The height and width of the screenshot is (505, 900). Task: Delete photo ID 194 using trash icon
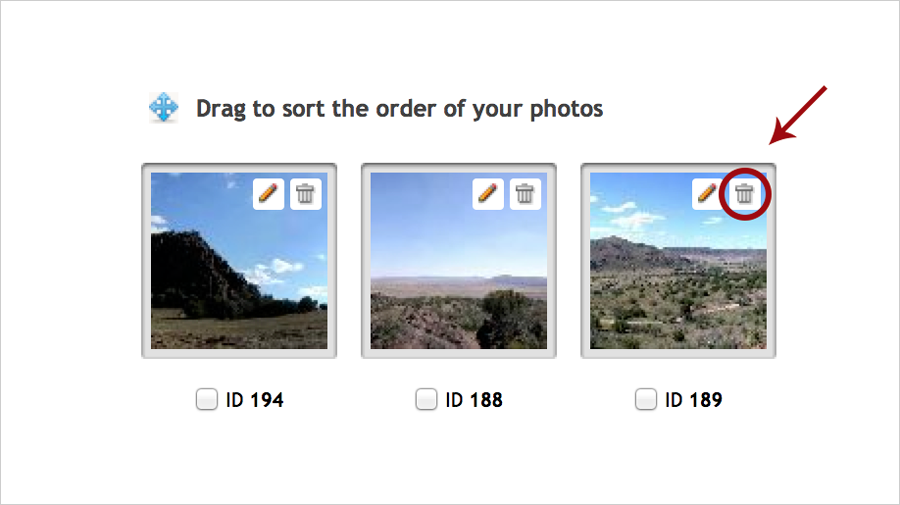pyautogui.click(x=306, y=194)
